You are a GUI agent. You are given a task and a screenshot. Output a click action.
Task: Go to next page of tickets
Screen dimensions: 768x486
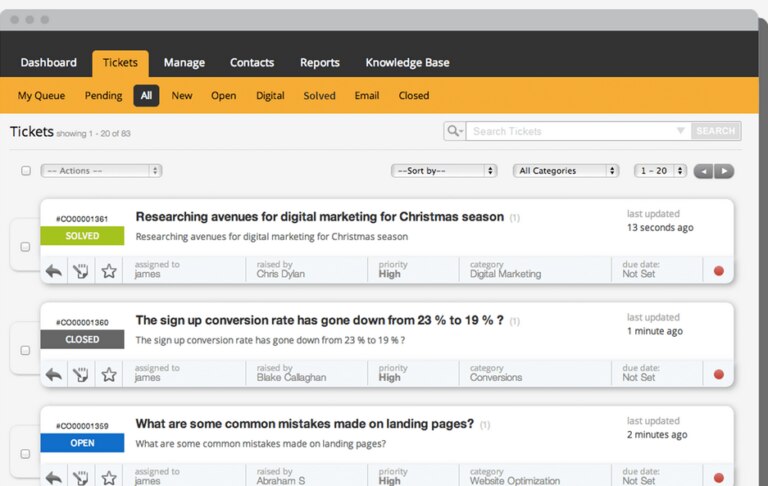(x=724, y=171)
